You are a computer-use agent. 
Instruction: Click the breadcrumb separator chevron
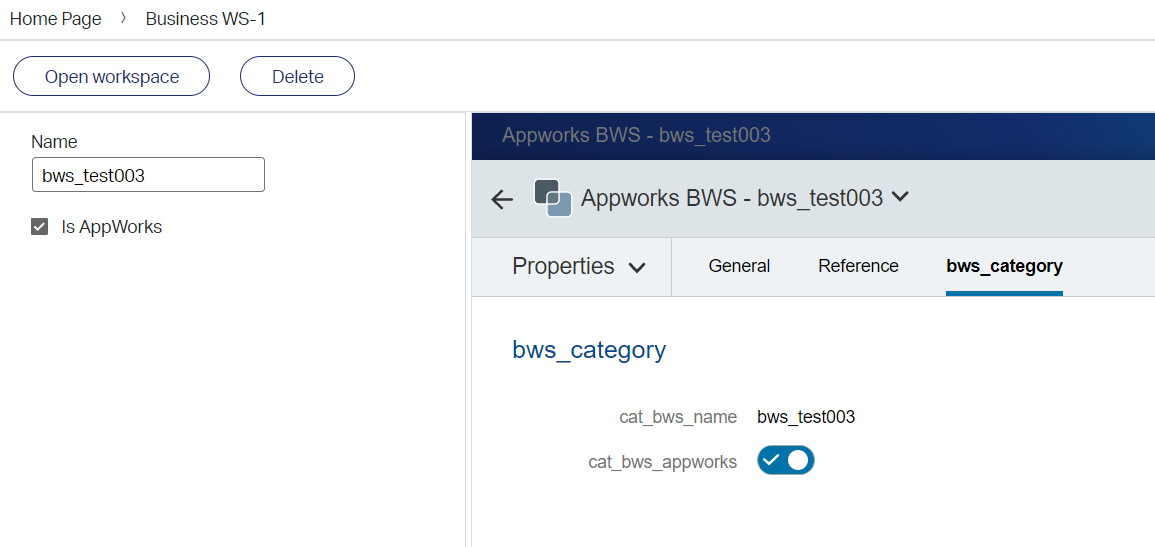(x=123, y=19)
